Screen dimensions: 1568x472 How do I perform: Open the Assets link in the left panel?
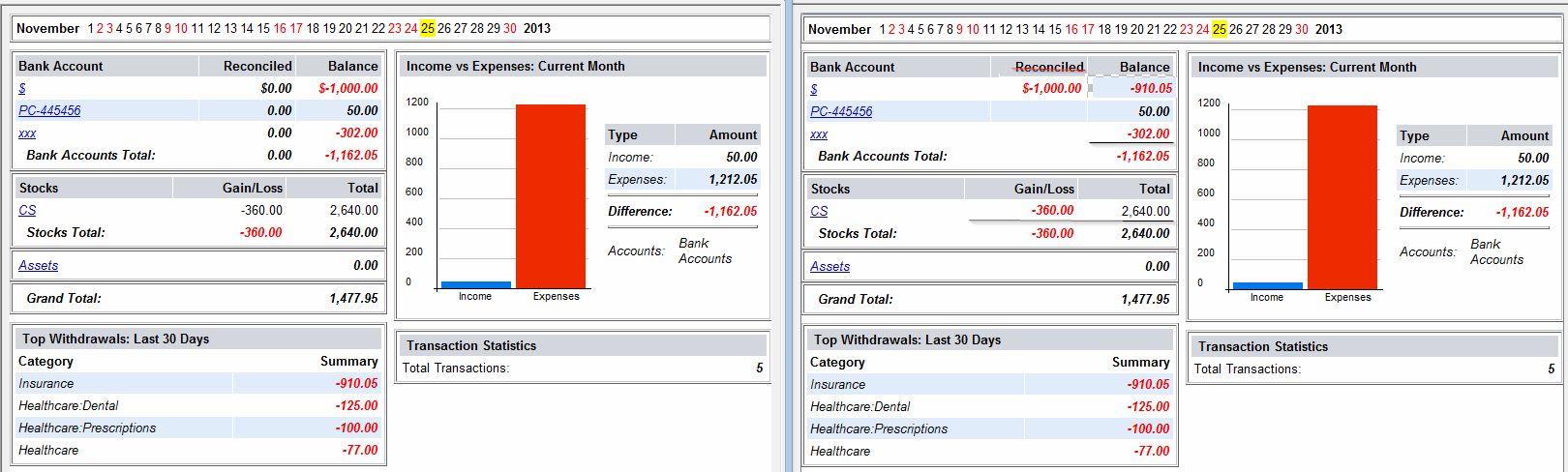39,265
